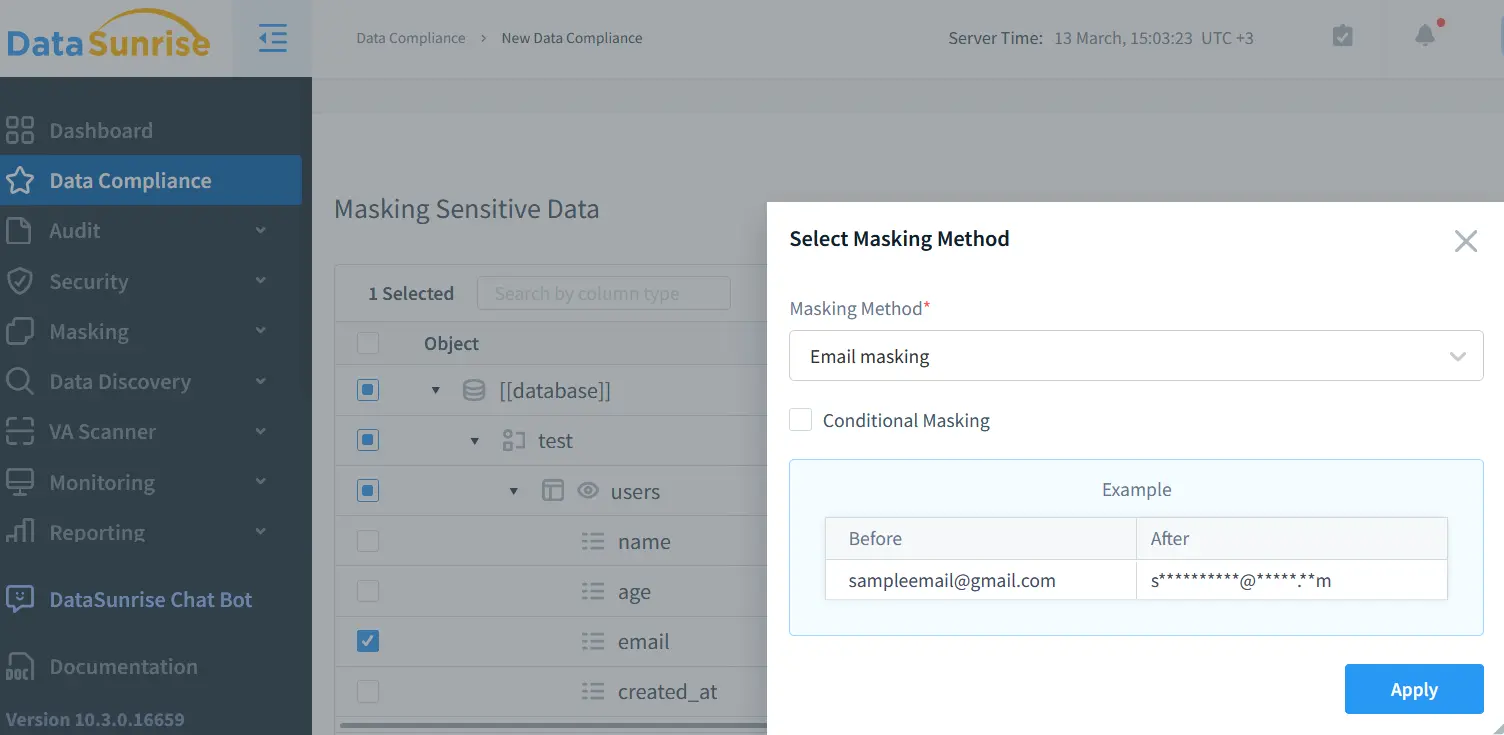Collapse the sidebar with the menu toggle icon
This screenshot has width=1504, height=735.
pos(272,39)
